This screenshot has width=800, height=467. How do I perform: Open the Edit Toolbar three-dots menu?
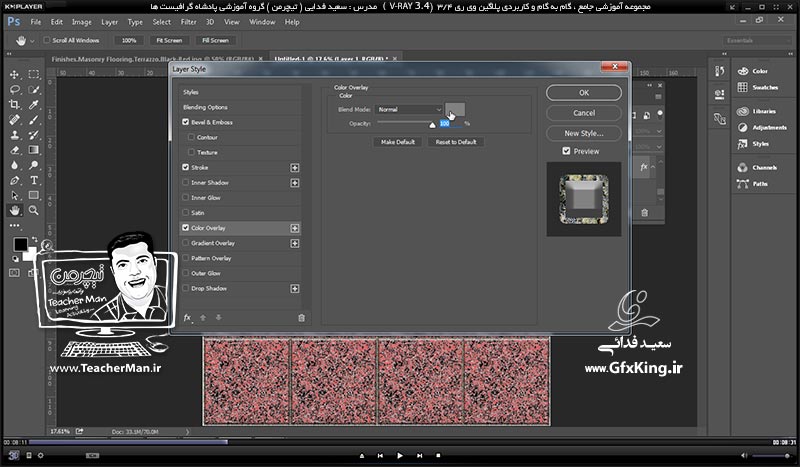14,225
